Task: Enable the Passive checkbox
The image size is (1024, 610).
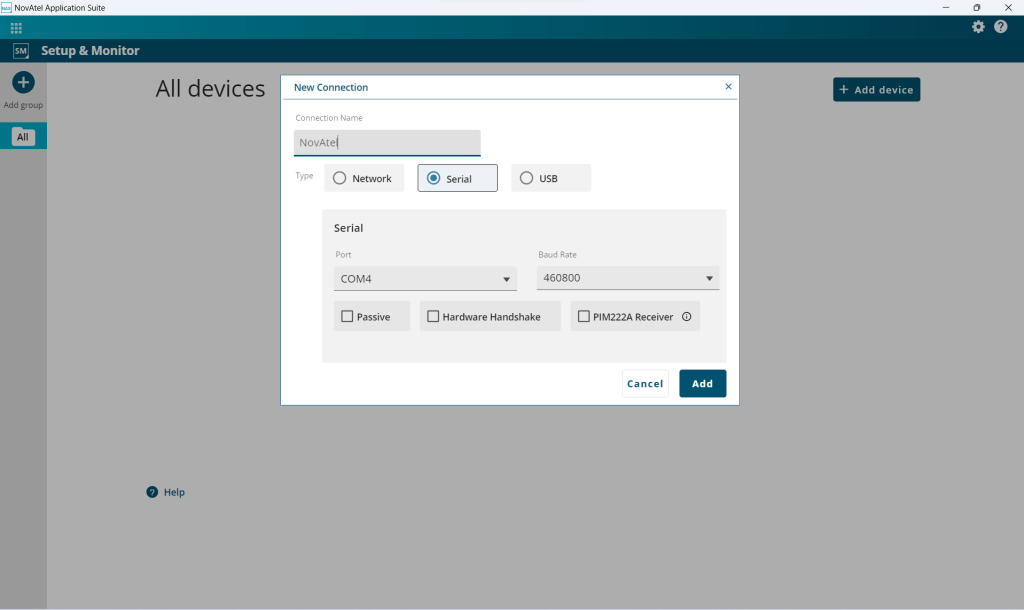Action: tap(345, 315)
